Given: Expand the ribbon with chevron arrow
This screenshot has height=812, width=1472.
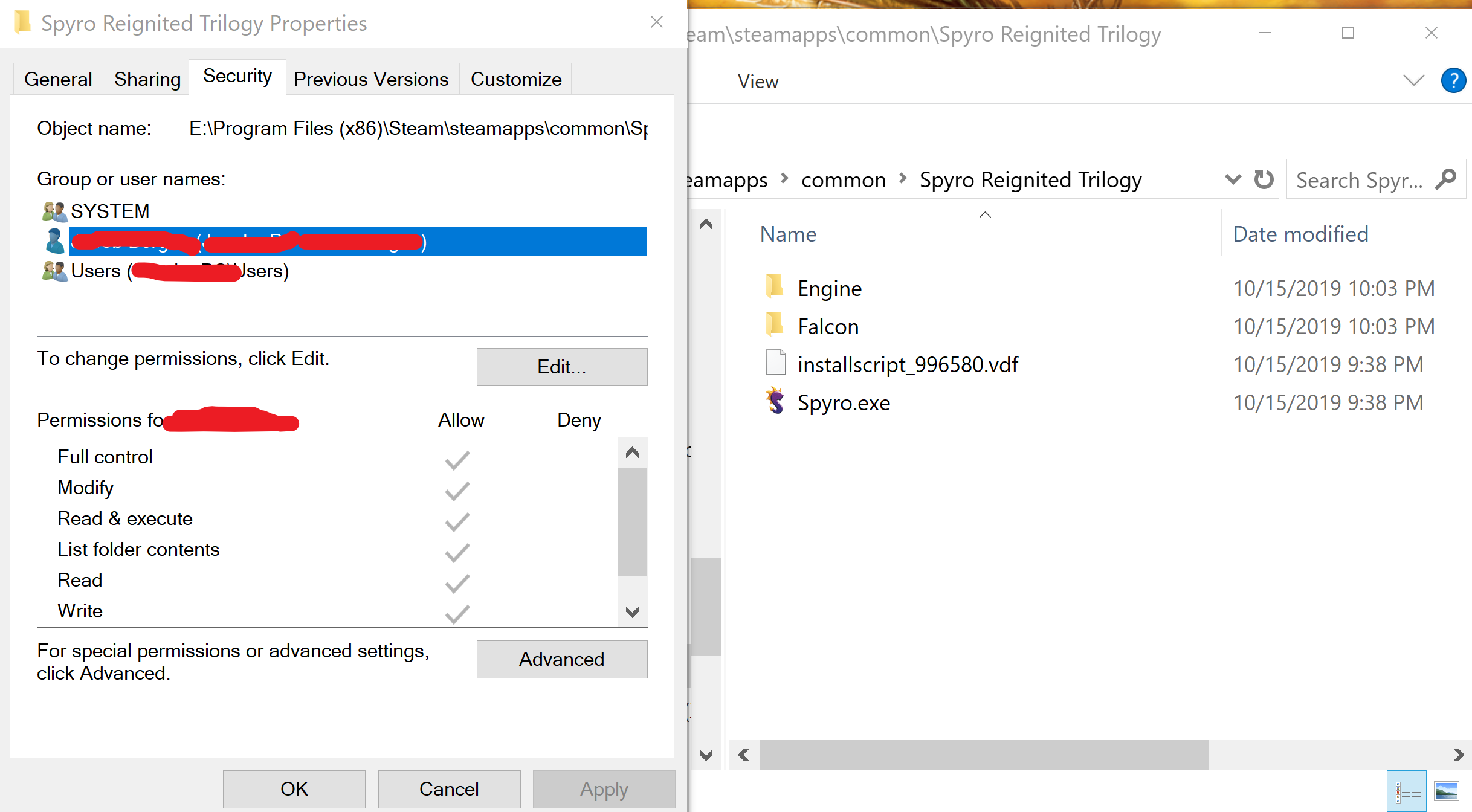Looking at the screenshot, I should [x=1413, y=80].
